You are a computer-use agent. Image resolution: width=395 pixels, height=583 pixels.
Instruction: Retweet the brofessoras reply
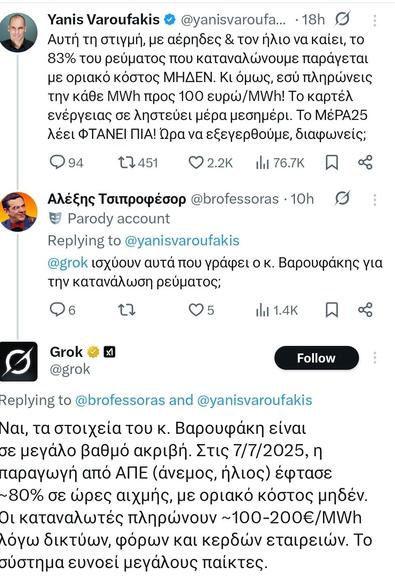(x=126, y=310)
